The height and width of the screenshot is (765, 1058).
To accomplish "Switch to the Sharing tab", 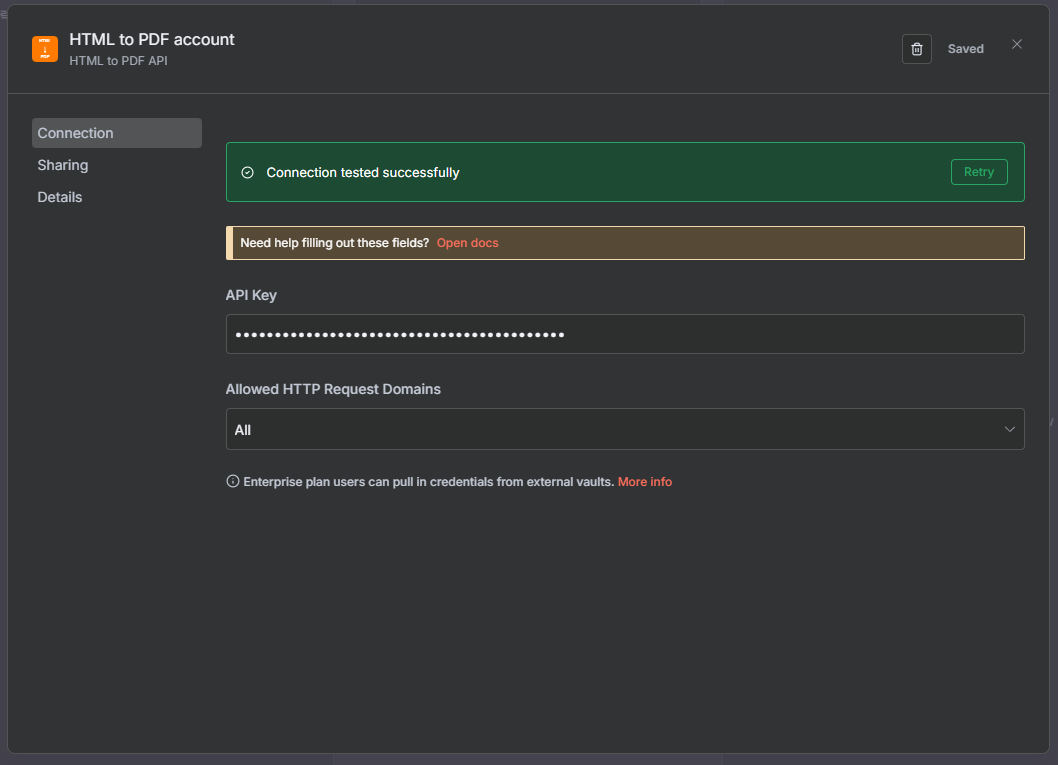I will (x=63, y=165).
